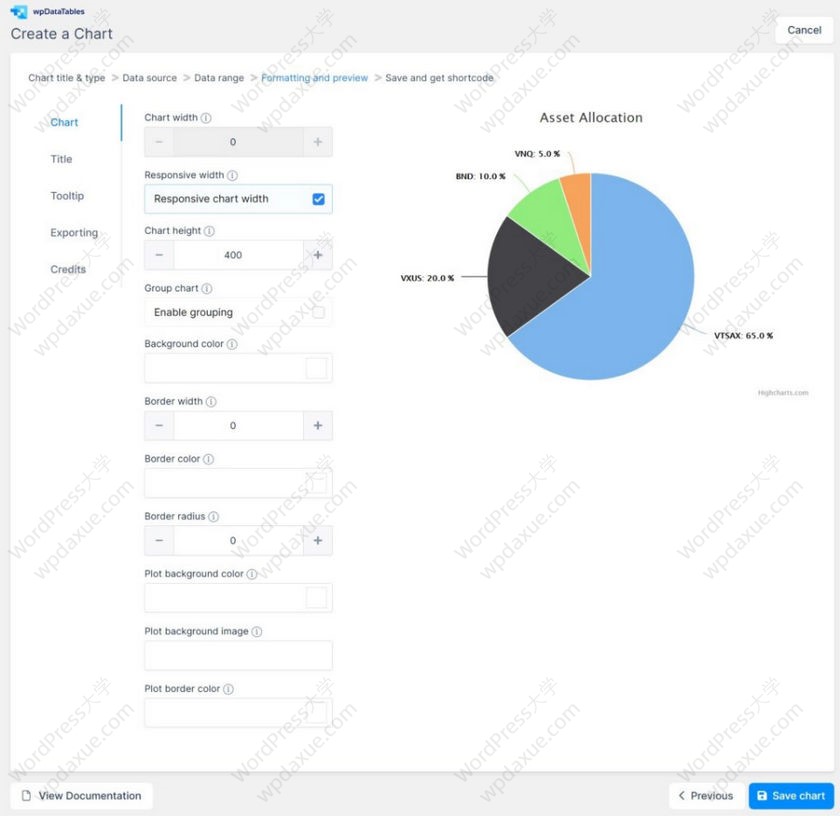840x816 pixels.
Task: Open Plot border color info icon
Action: tap(228, 689)
